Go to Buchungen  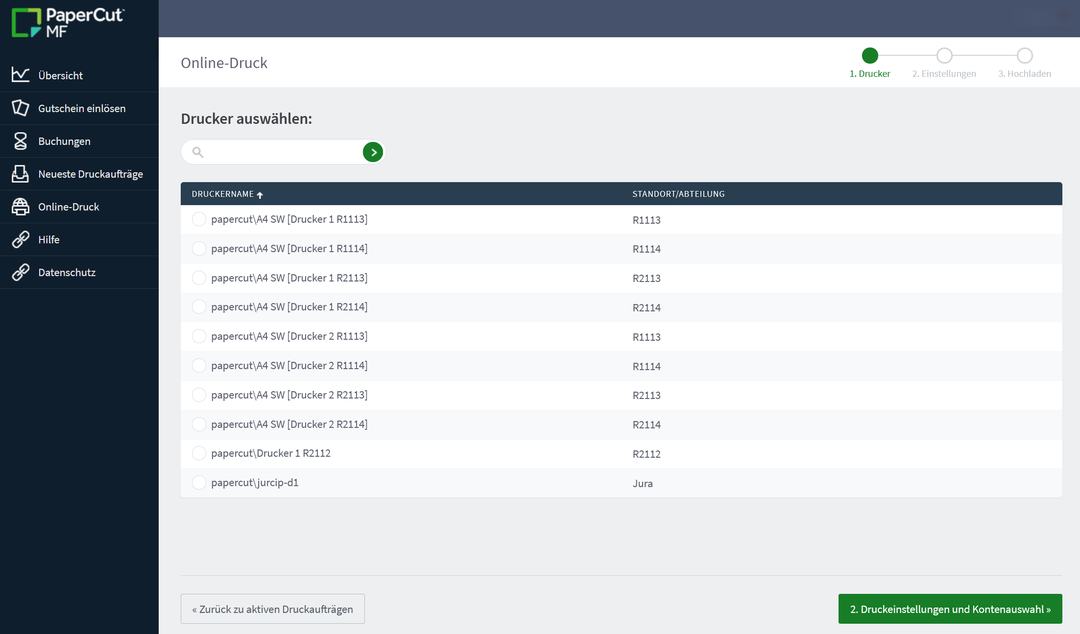tap(79, 141)
